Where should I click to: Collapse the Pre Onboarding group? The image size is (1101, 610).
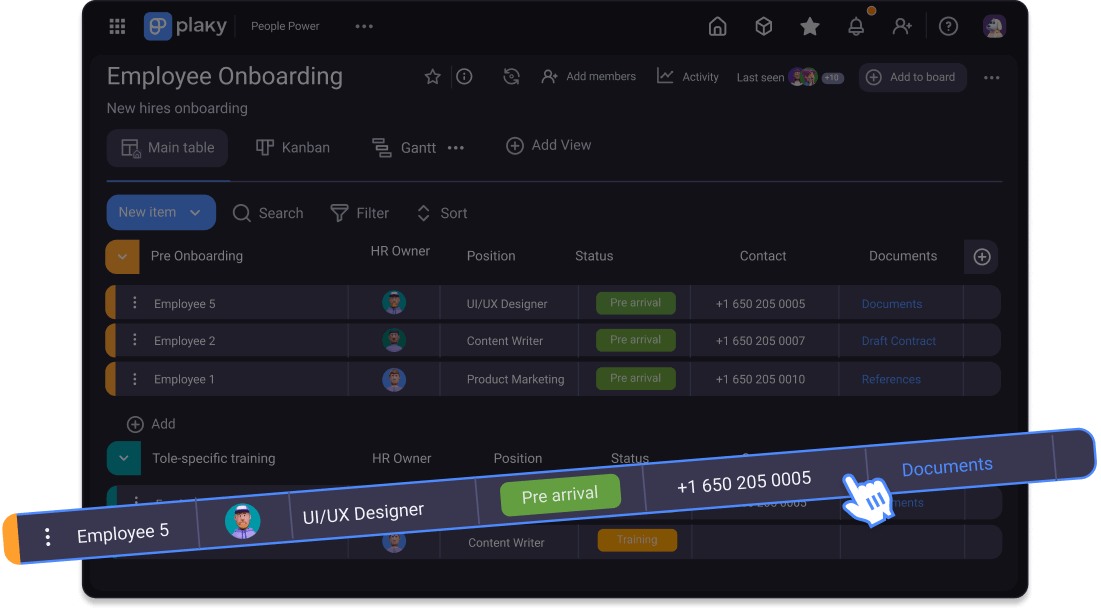click(121, 256)
